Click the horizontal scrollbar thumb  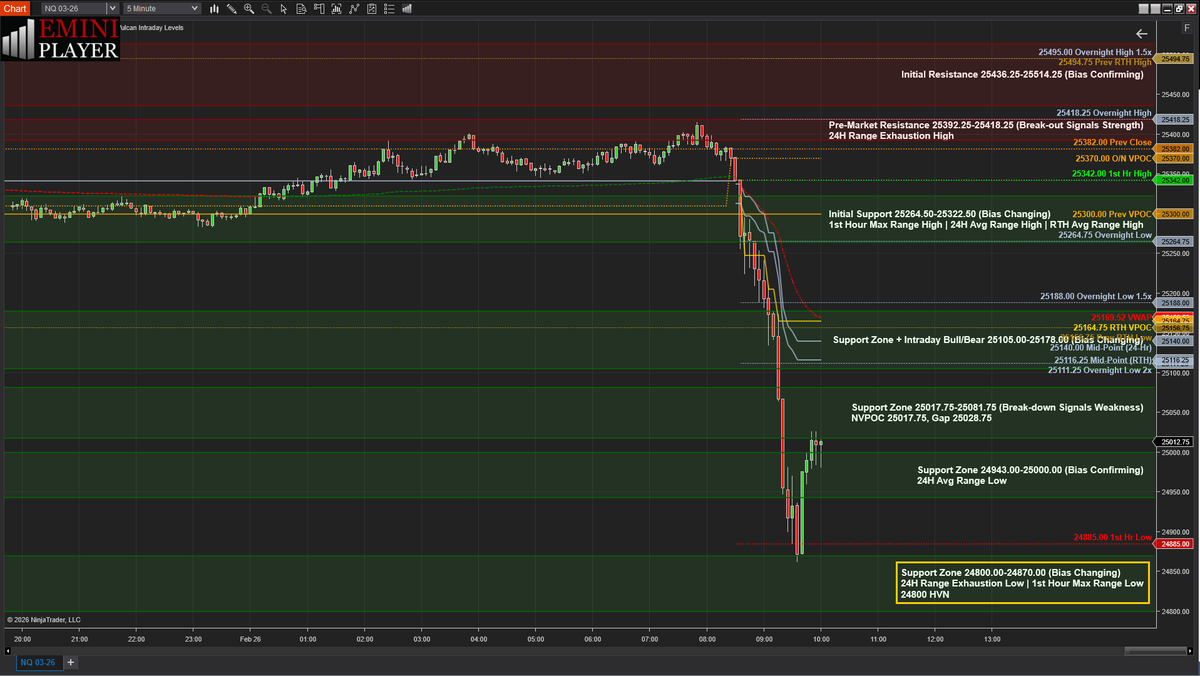click(x=1155, y=651)
